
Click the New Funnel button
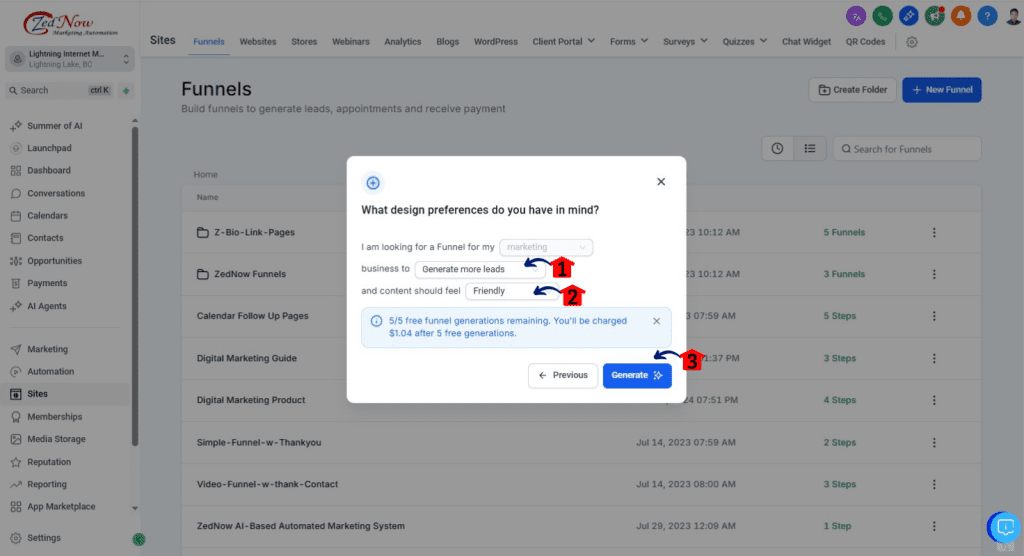coord(942,90)
